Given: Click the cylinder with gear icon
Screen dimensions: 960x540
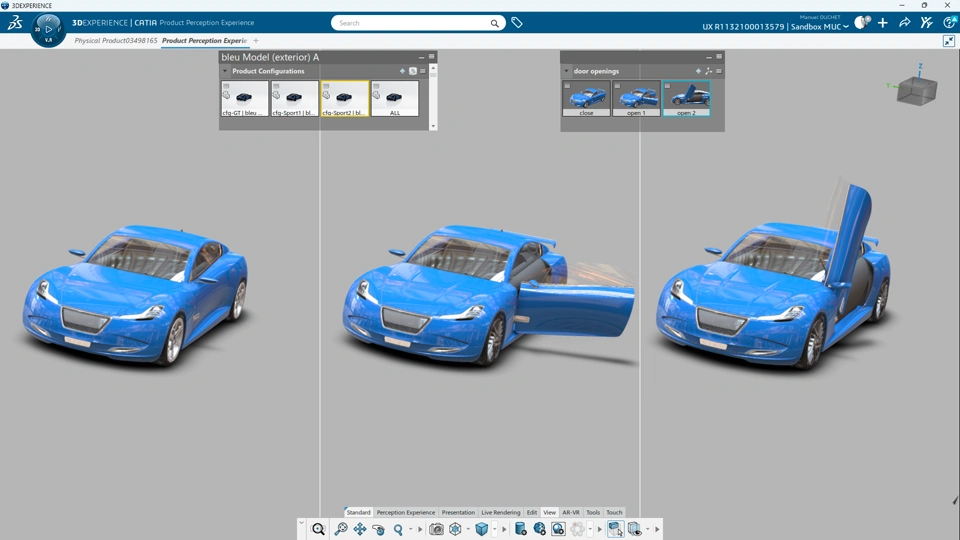Looking at the screenshot, I should (520, 529).
